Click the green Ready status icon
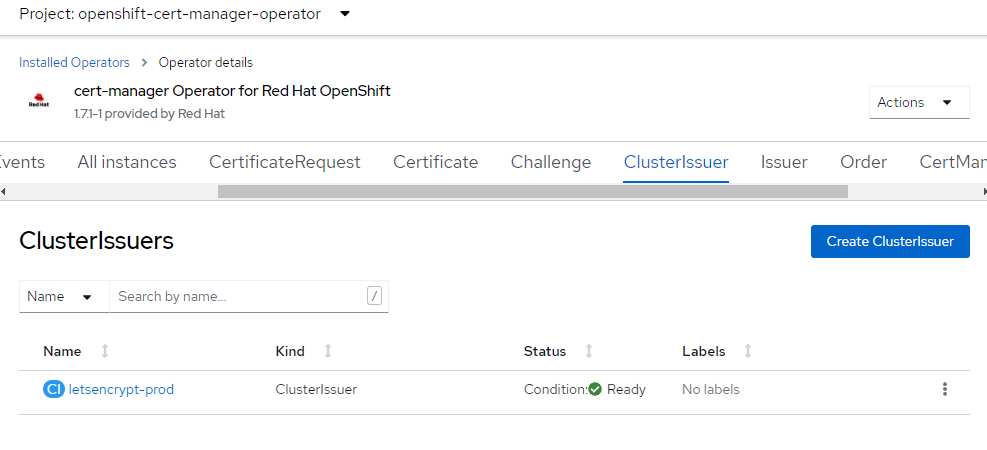Viewport: 987px width, 450px height. 595,389
